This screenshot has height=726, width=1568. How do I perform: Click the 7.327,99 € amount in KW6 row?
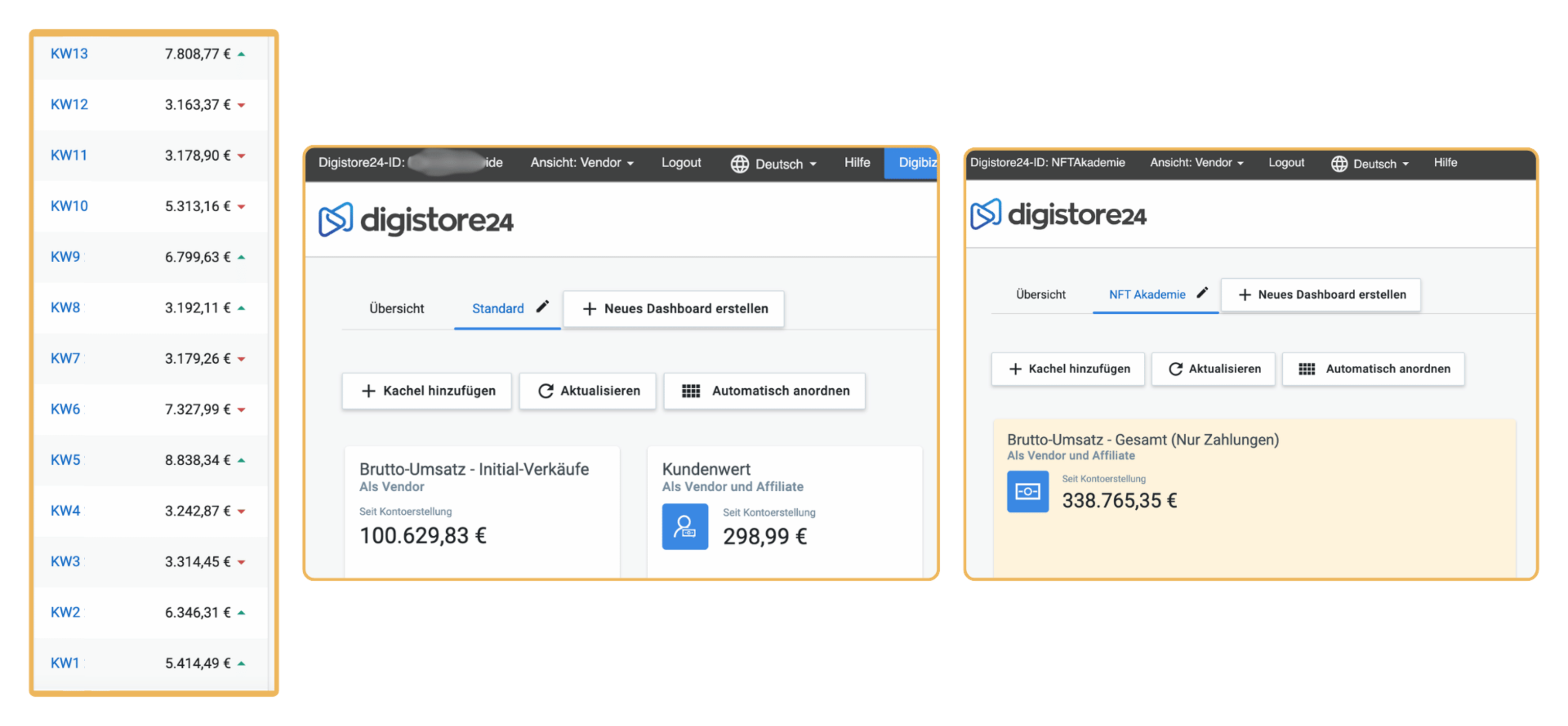pos(198,410)
